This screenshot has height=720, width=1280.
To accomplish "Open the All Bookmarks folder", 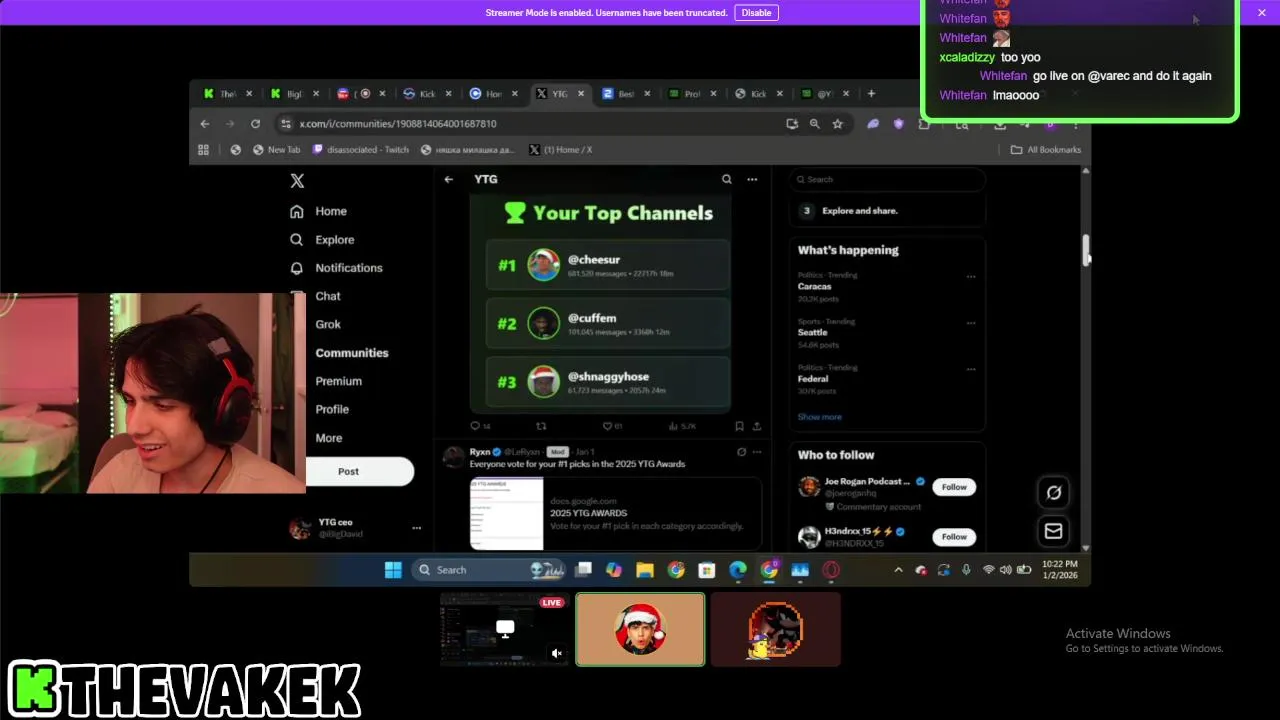I will pos(1046,150).
